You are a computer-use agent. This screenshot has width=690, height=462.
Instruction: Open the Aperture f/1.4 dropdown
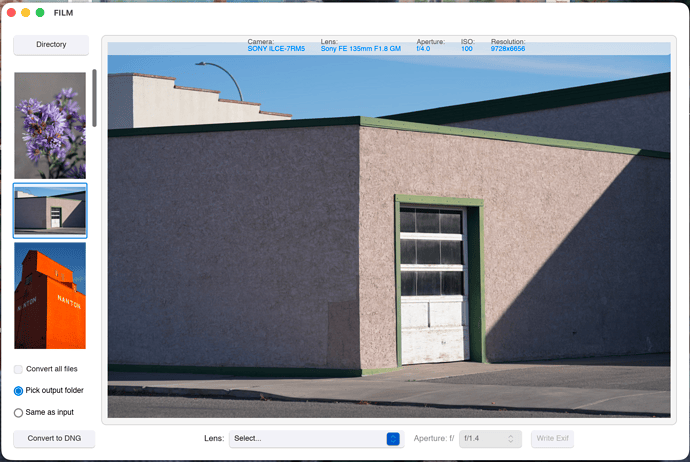pos(490,439)
